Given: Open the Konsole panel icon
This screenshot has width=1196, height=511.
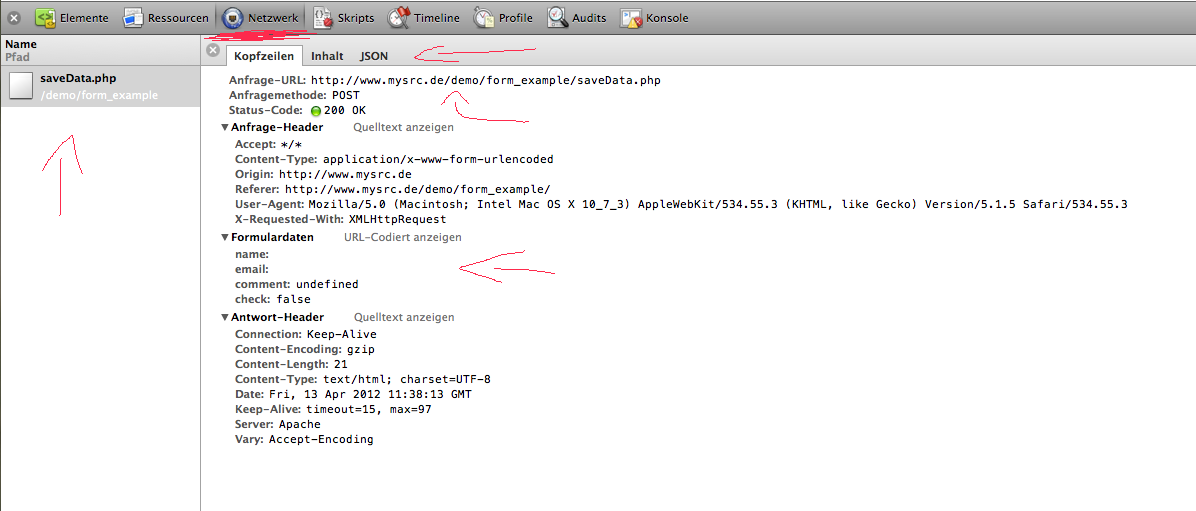Looking at the screenshot, I should coord(632,18).
